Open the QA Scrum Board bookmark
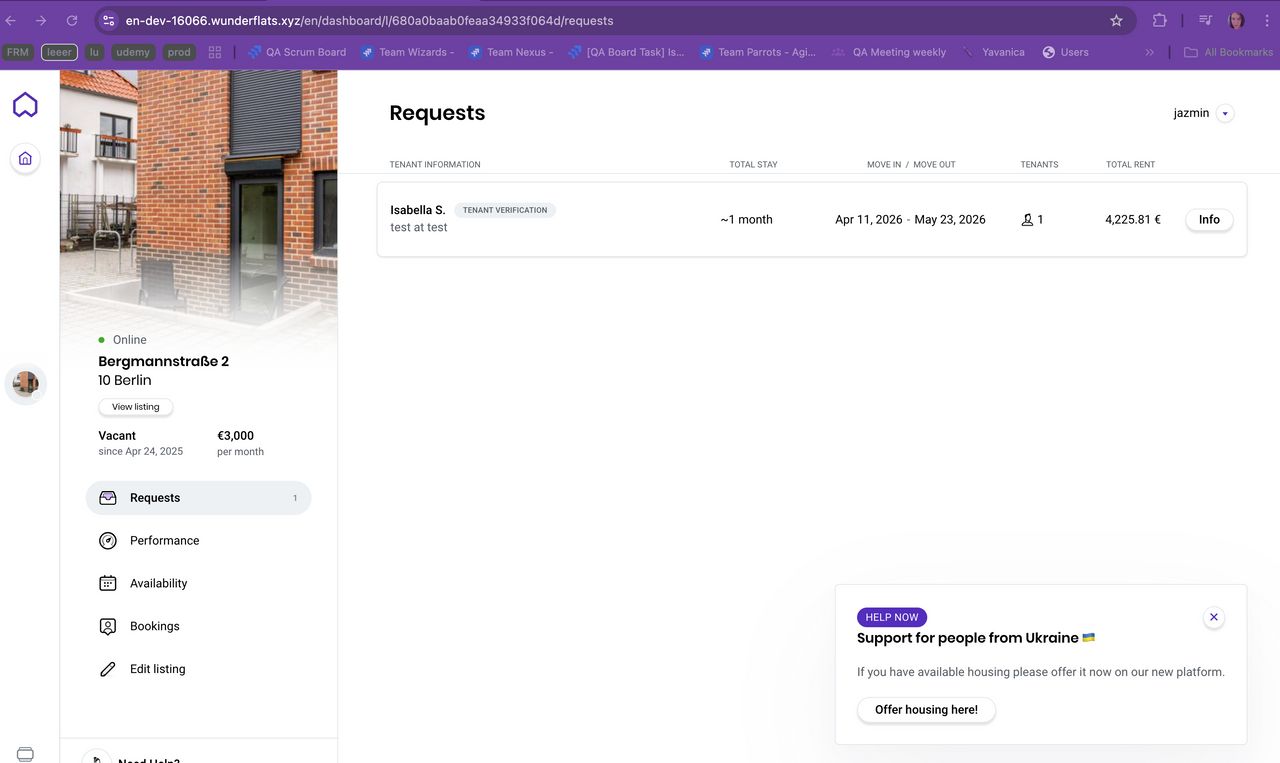The height and width of the screenshot is (763, 1280). coord(297,52)
